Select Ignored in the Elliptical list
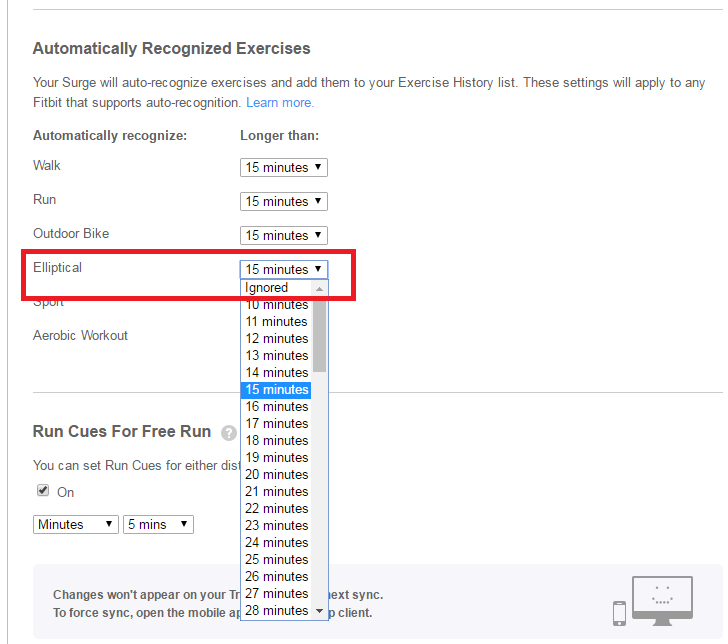This screenshot has width=728, height=644. 277,287
